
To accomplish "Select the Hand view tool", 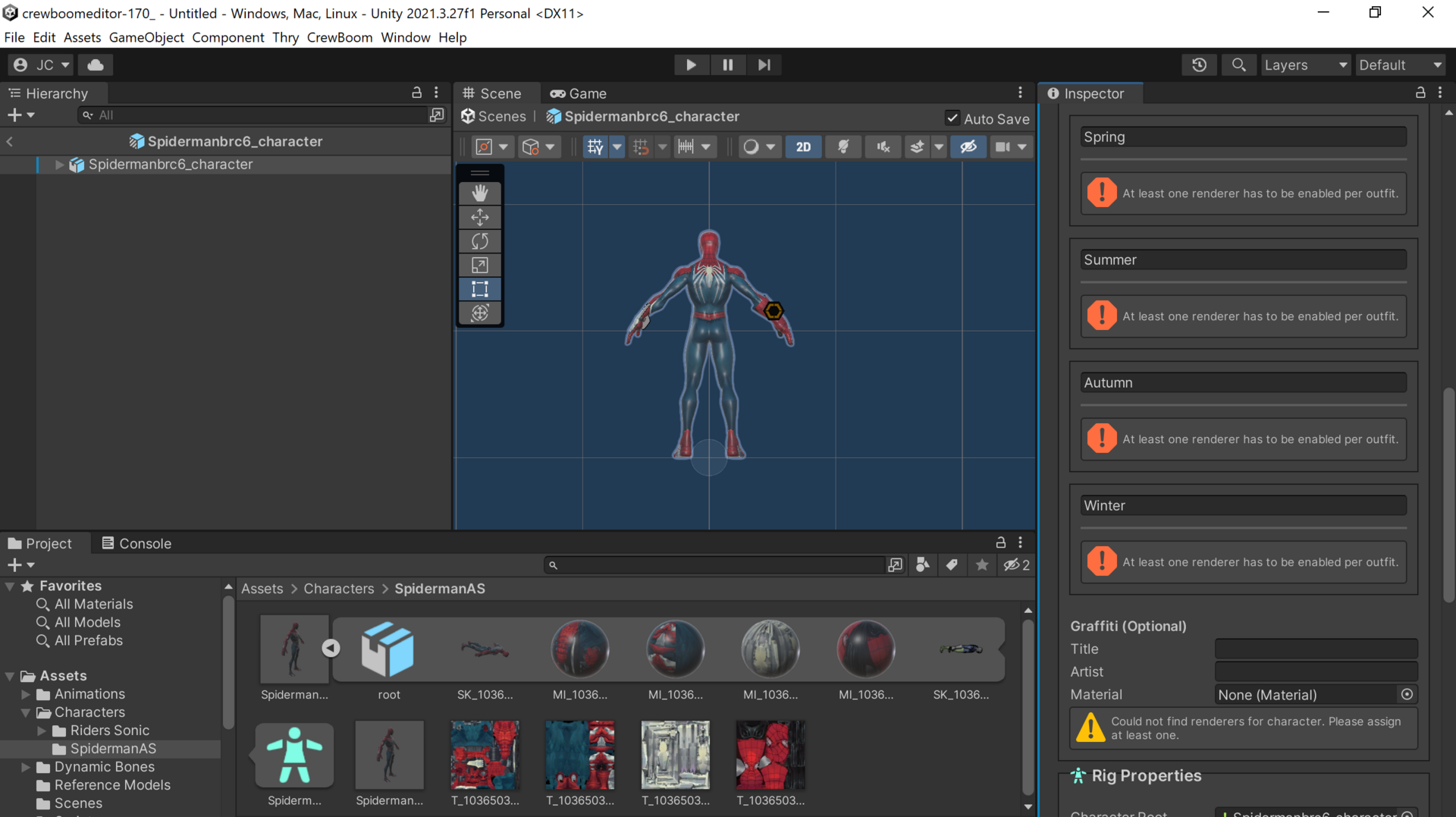I will (480, 193).
